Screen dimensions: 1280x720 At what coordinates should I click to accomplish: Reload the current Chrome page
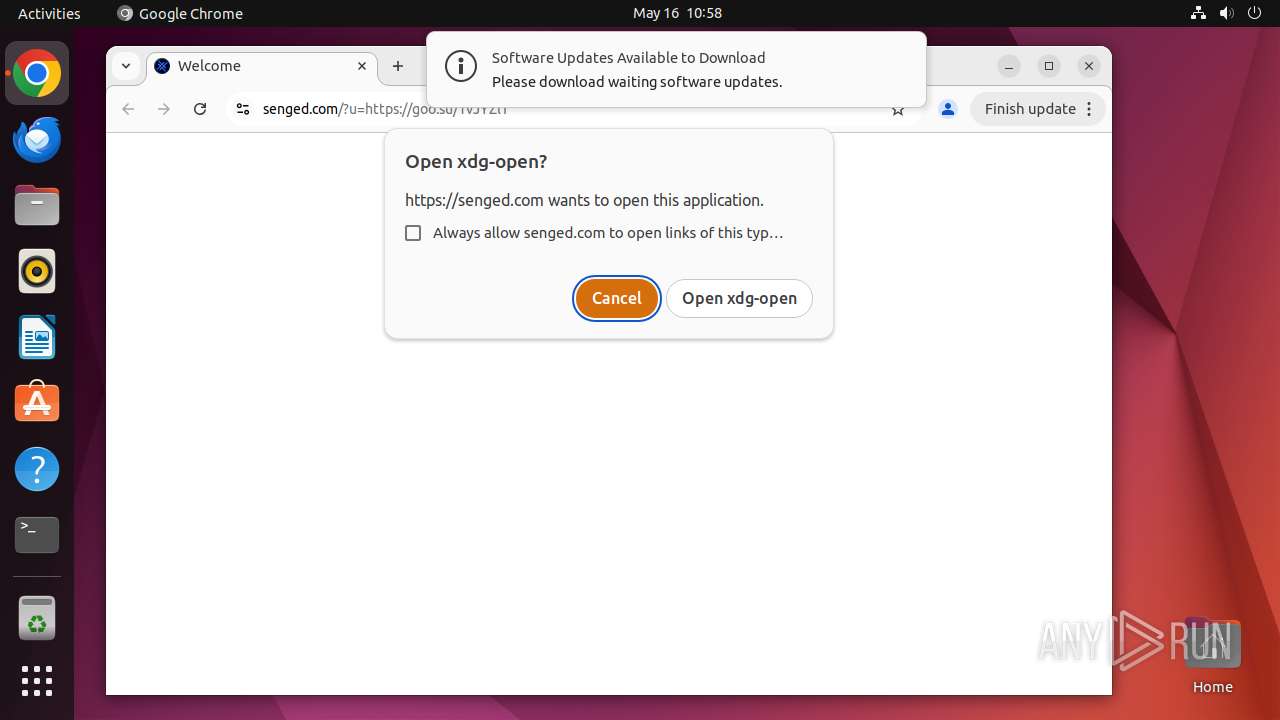coord(200,109)
